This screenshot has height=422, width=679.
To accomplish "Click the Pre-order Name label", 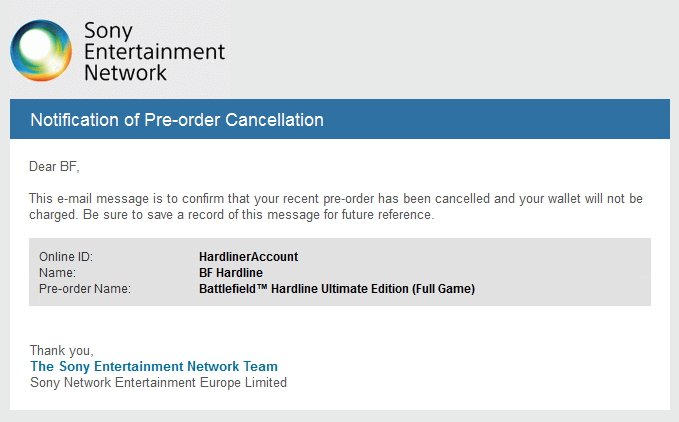I will (x=85, y=289).
